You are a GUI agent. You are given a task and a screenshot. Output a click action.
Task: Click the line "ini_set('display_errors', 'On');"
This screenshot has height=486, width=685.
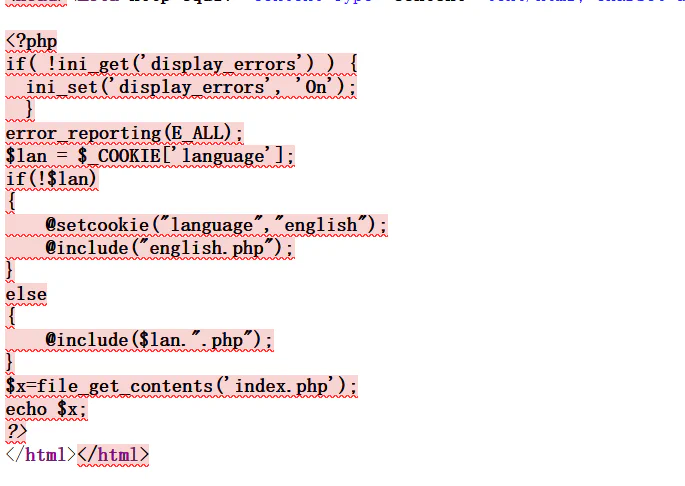tap(191, 87)
